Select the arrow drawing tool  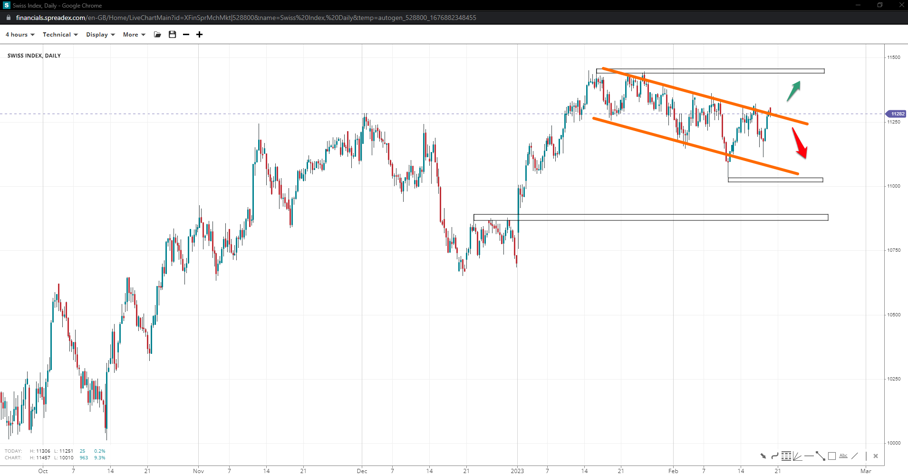click(x=763, y=456)
